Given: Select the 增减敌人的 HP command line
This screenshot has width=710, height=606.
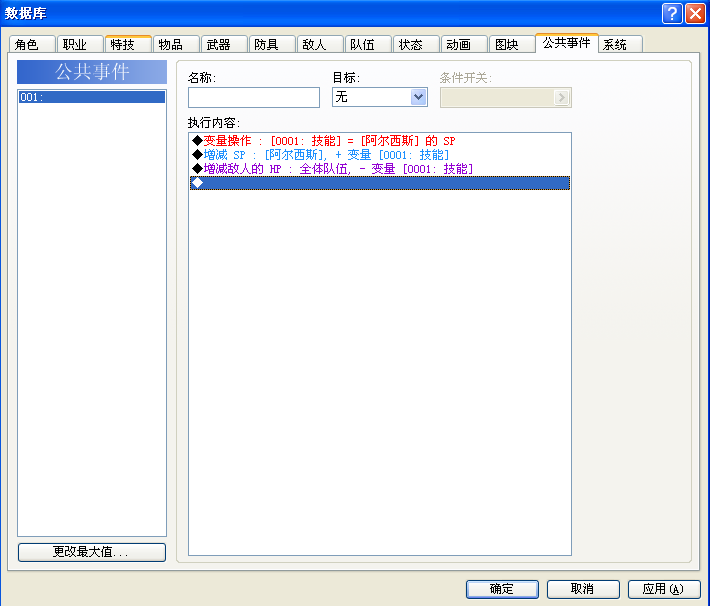Looking at the screenshot, I should [x=379, y=169].
